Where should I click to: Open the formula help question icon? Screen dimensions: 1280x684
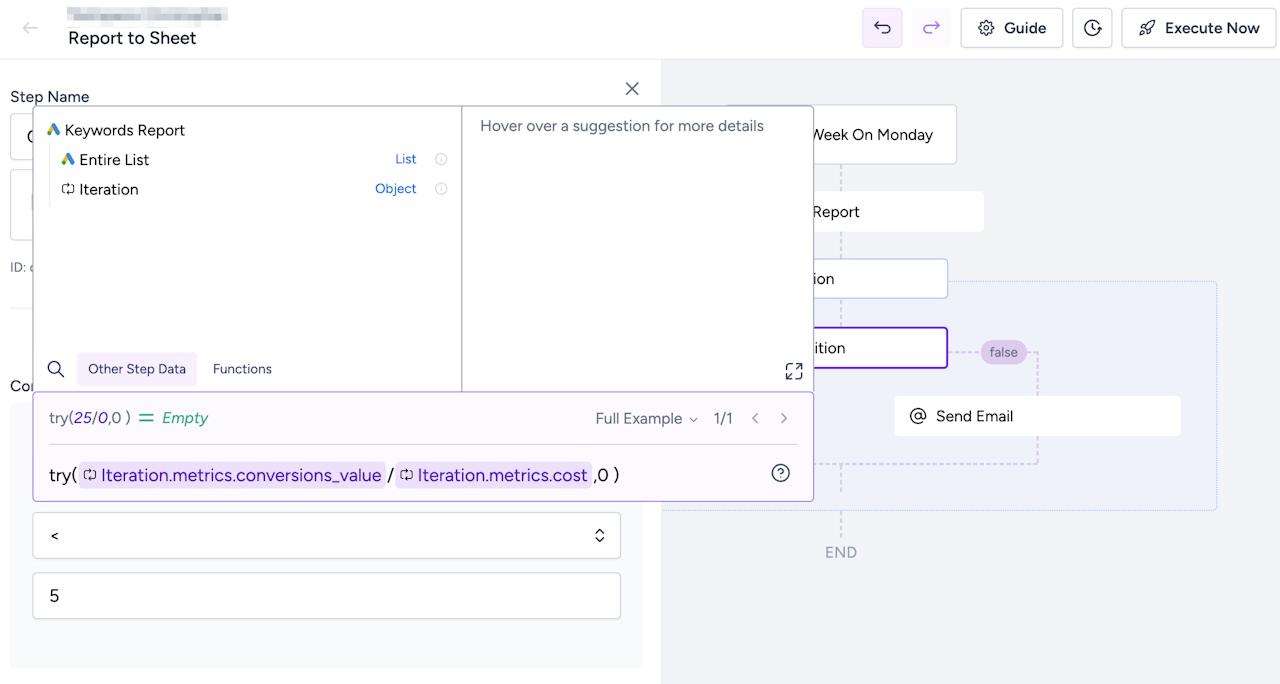781,474
